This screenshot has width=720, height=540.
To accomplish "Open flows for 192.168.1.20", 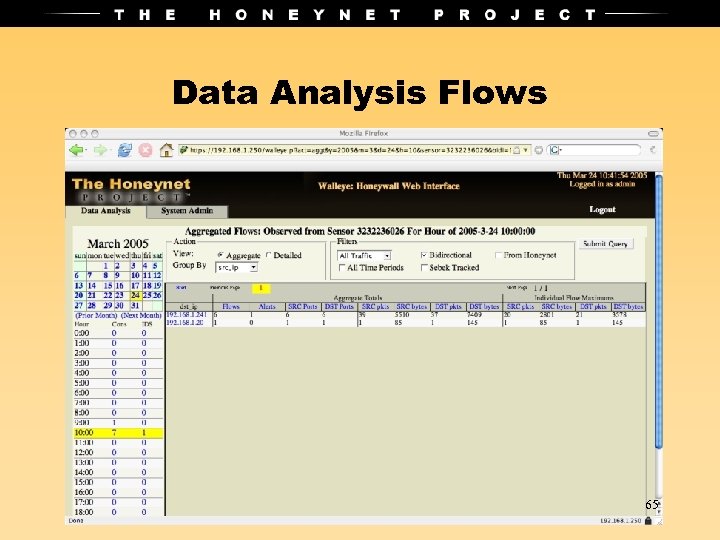I will pyautogui.click(x=185, y=323).
